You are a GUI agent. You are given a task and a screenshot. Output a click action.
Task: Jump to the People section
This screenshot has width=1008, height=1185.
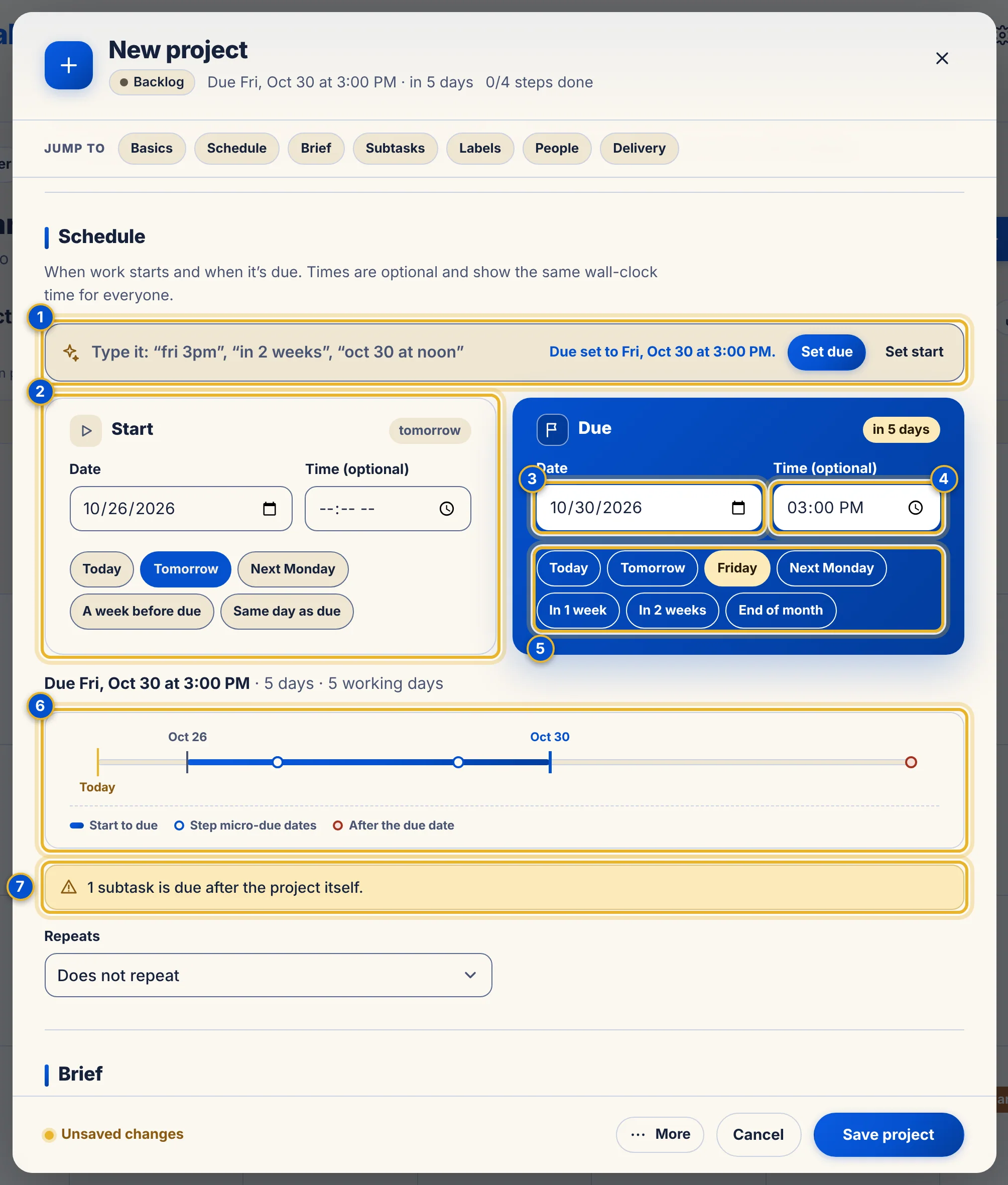point(557,149)
